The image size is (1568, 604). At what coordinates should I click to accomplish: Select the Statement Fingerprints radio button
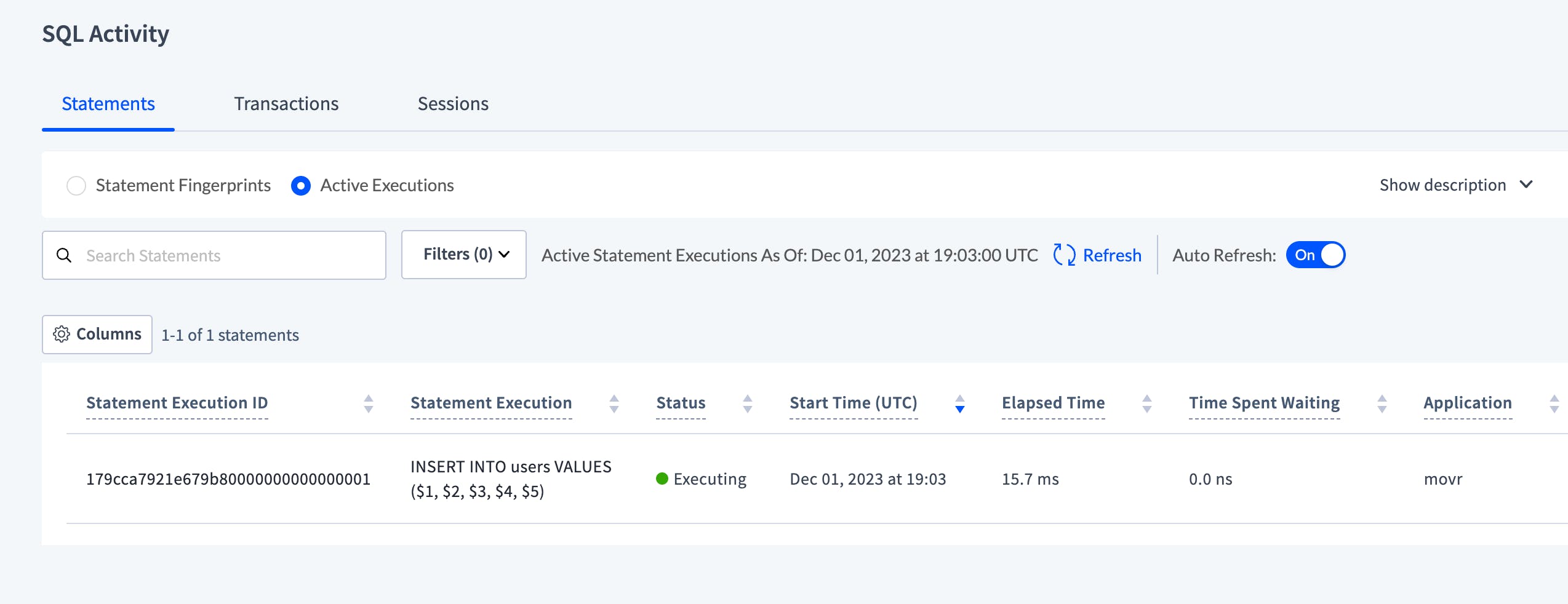(x=76, y=186)
